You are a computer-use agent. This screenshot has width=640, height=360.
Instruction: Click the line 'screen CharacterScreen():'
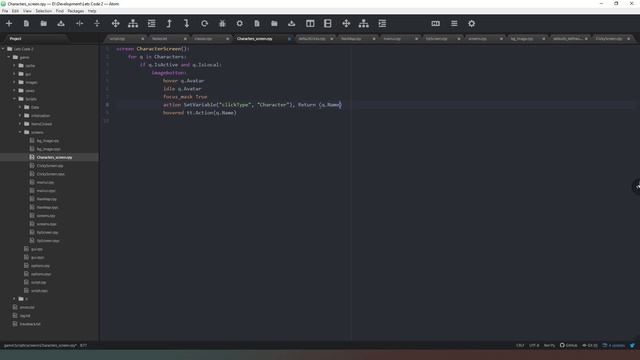coord(153,49)
